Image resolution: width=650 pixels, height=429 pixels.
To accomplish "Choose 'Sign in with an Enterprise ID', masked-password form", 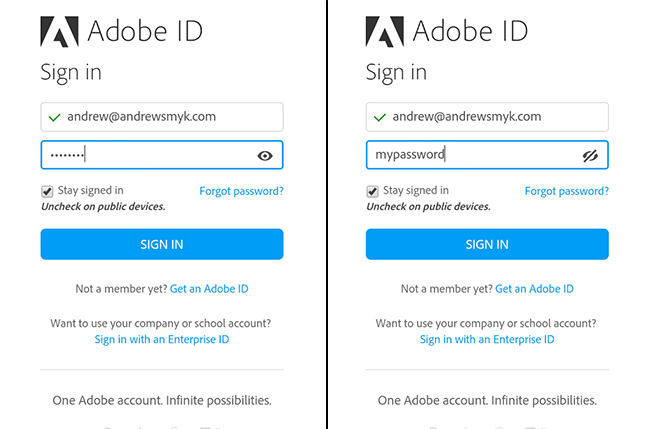I will pyautogui.click(x=162, y=340).
